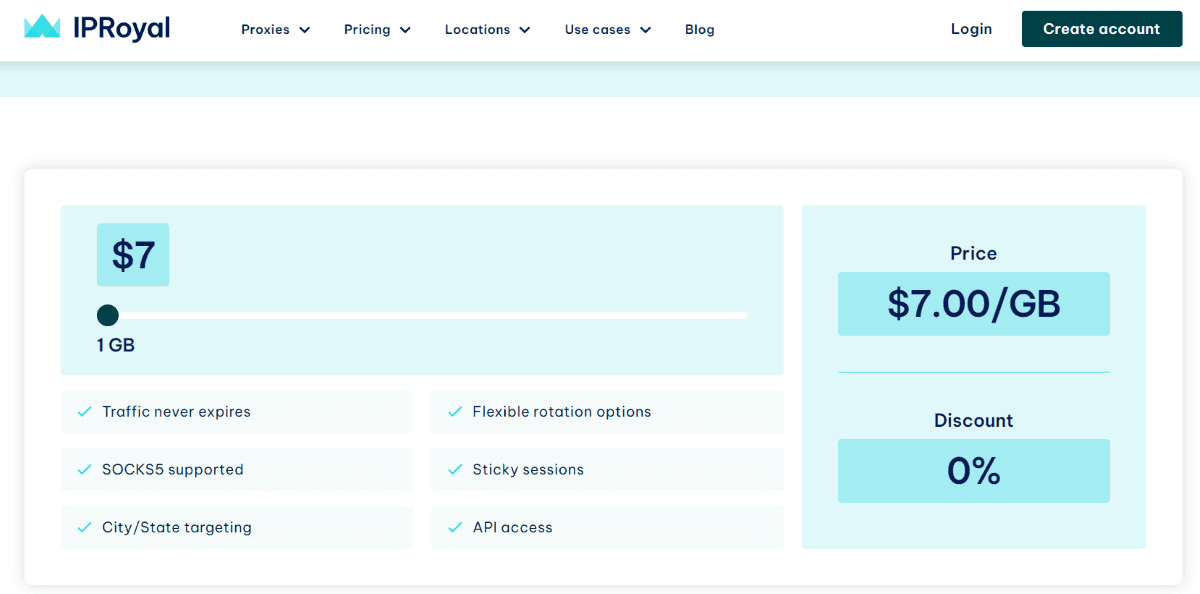Click the API access text
1200x594 pixels.
513,528
